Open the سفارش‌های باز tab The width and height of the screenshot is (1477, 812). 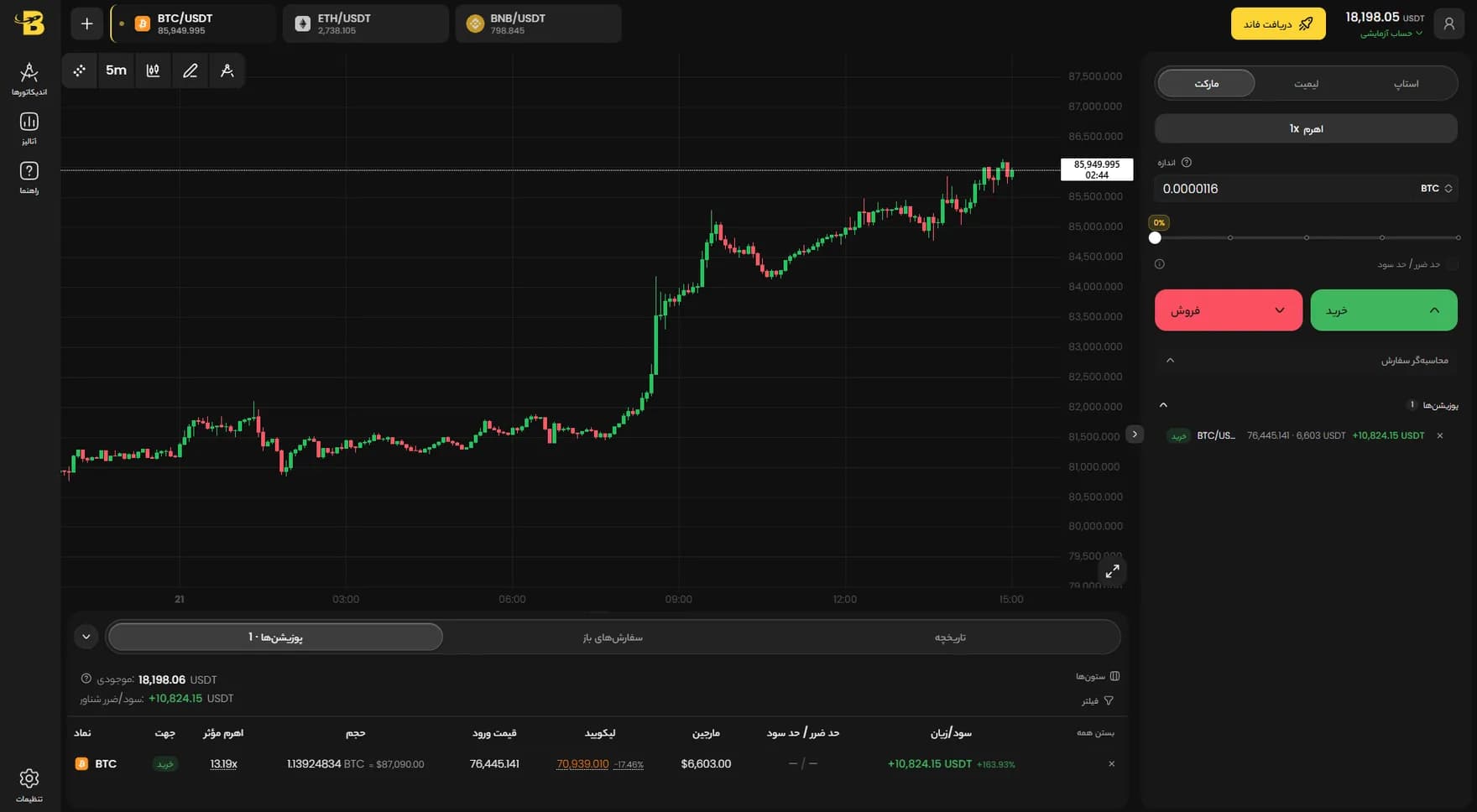coord(613,638)
